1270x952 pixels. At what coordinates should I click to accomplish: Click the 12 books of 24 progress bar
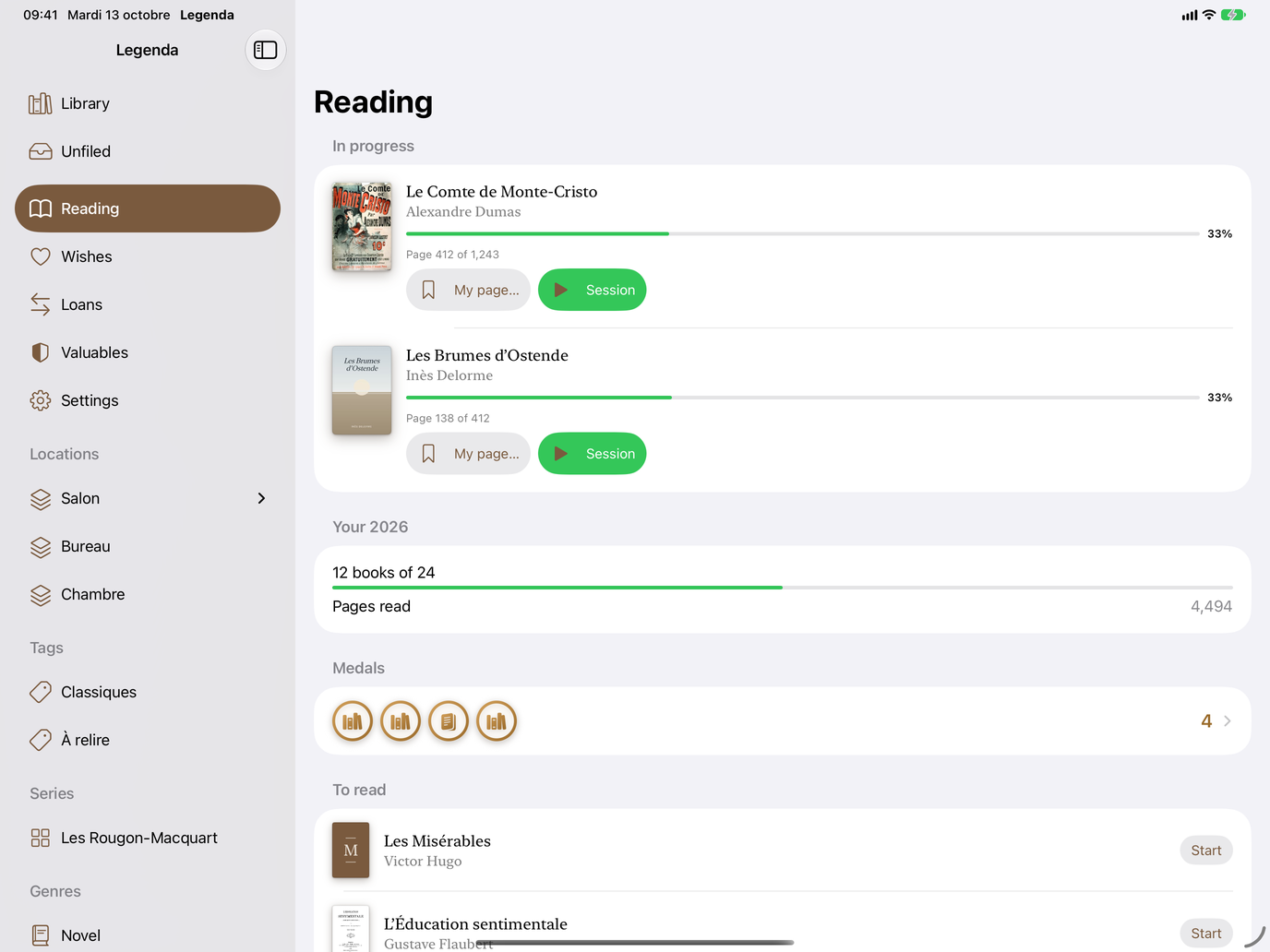pyautogui.click(x=783, y=588)
